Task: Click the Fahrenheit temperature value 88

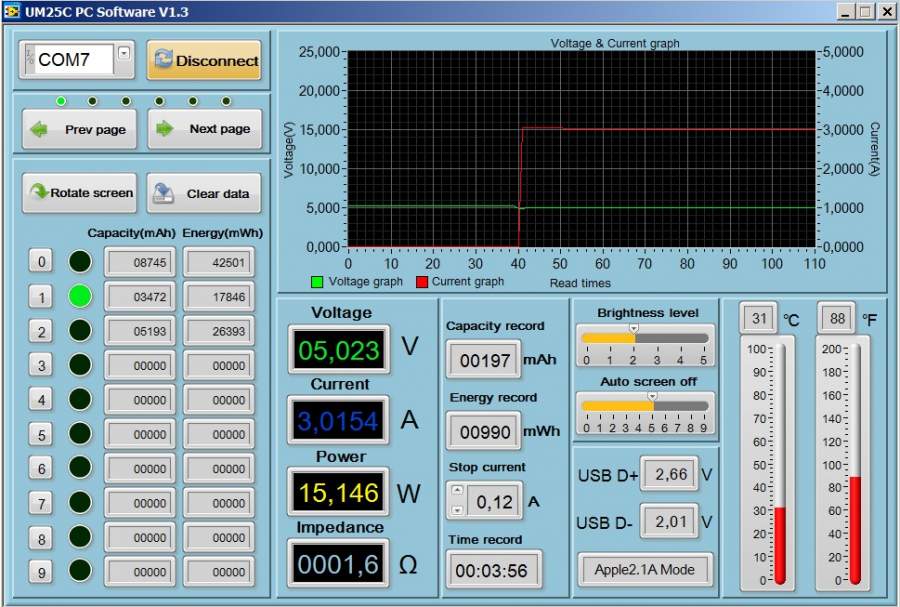Action: 837,318
